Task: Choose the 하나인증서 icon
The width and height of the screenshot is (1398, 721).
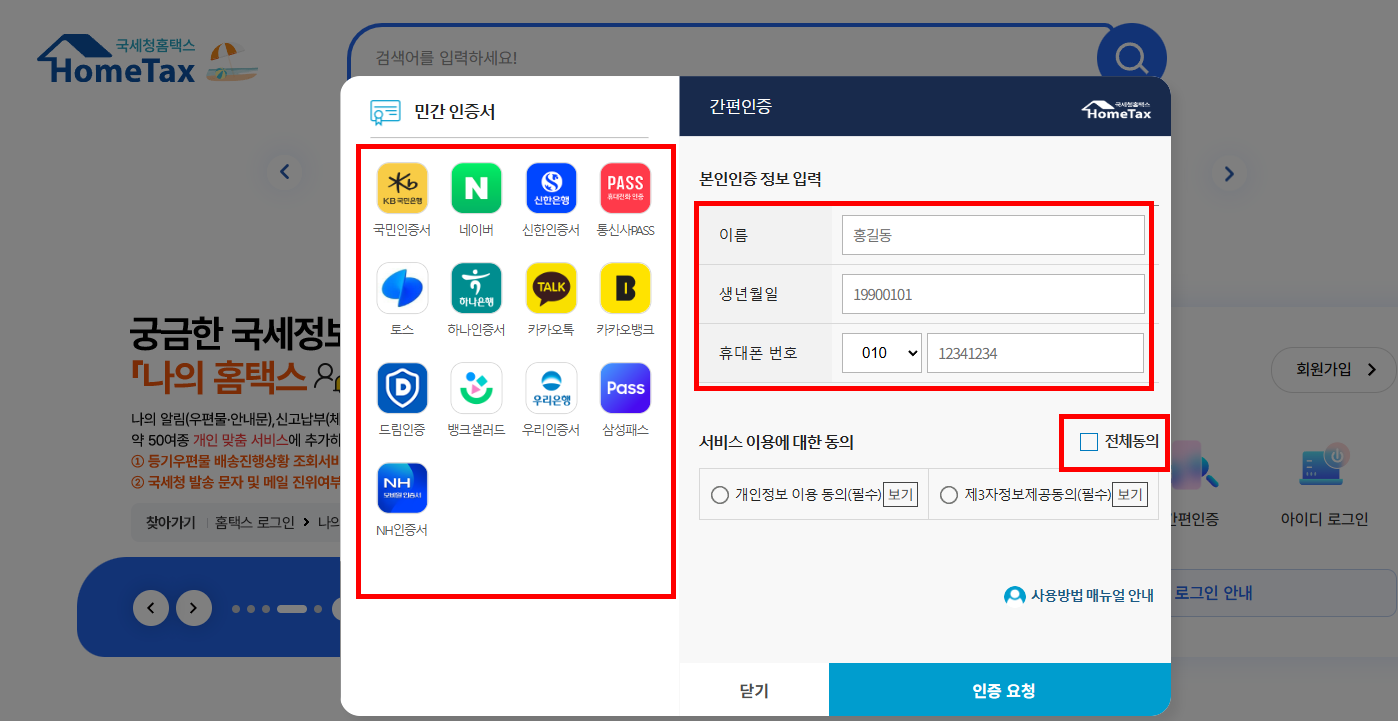Action: point(476,288)
